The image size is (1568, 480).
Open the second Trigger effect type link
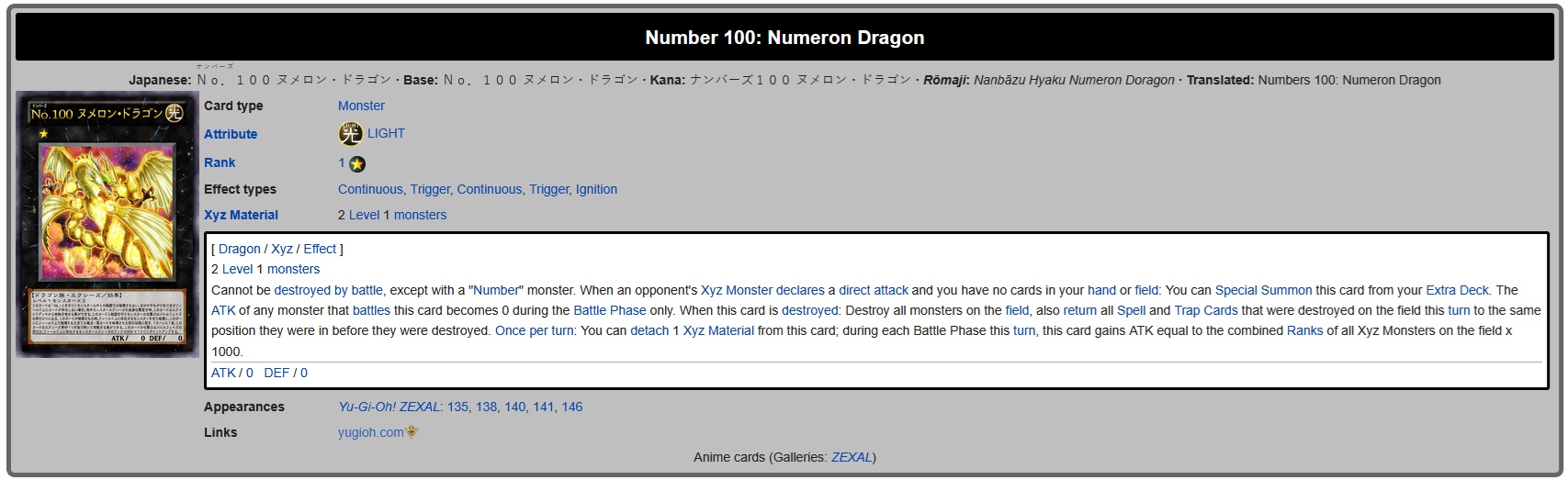tap(548, 189)
